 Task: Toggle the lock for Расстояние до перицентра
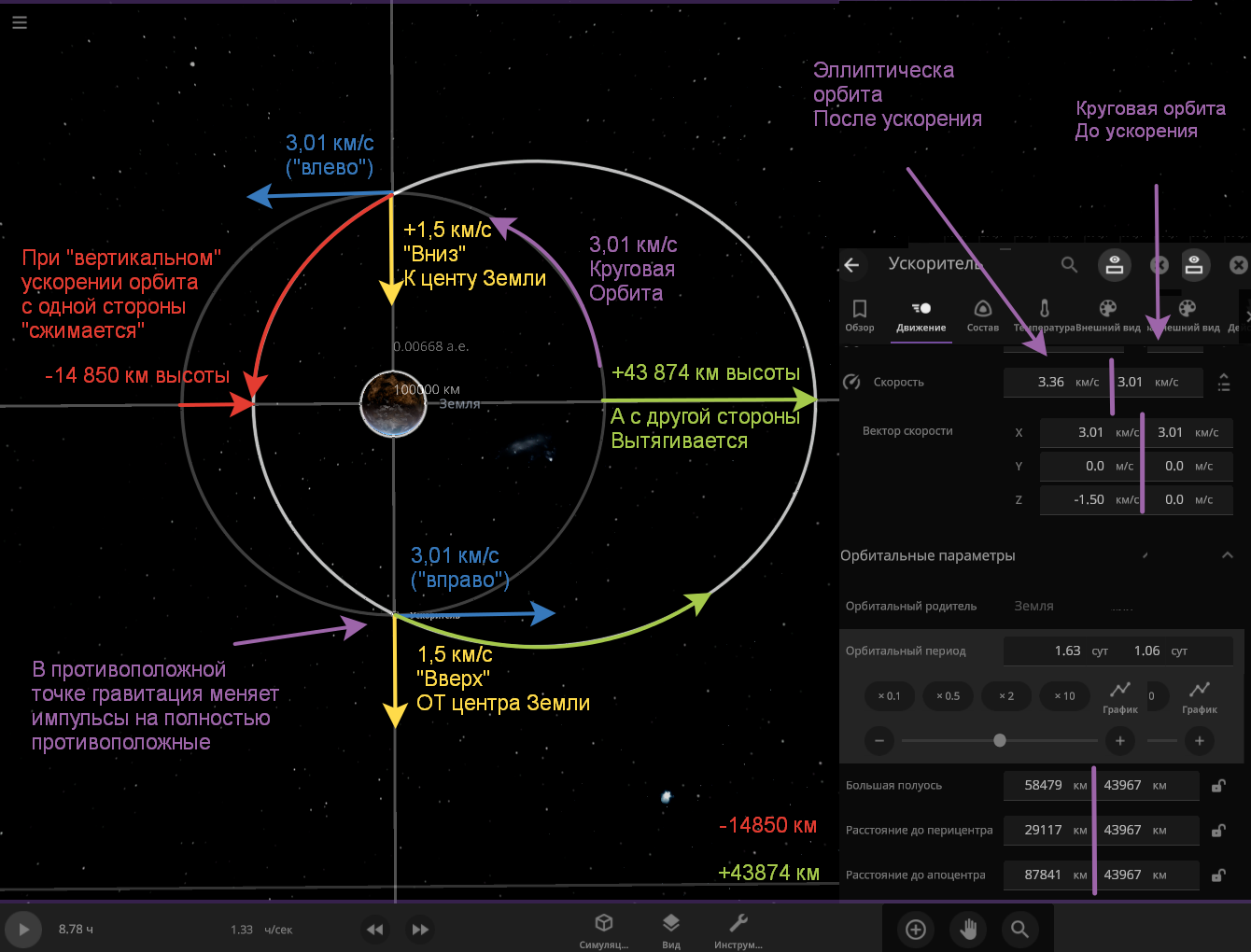[1218, 831]
